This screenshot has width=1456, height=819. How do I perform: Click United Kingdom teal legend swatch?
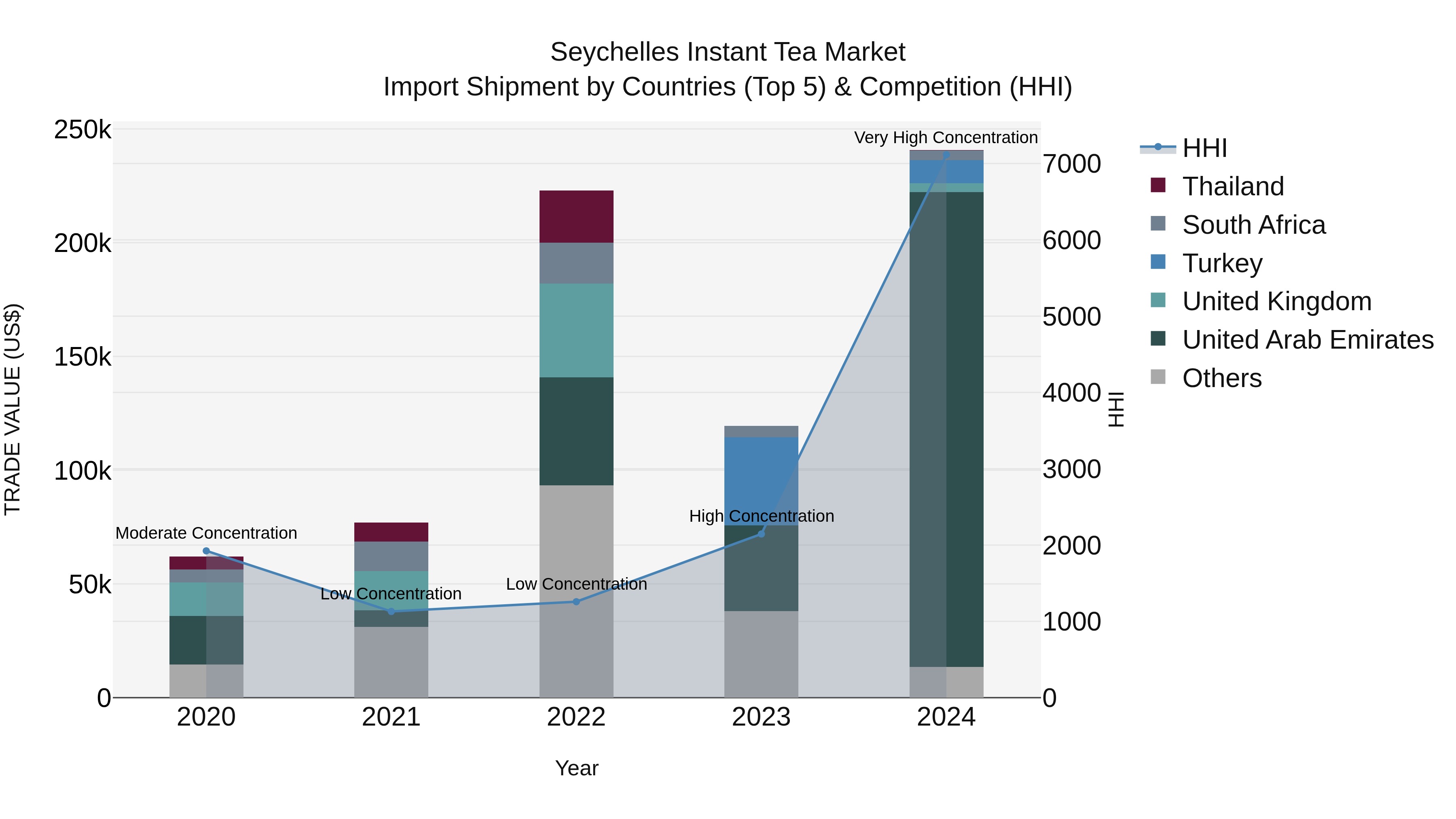[1158, 300]
